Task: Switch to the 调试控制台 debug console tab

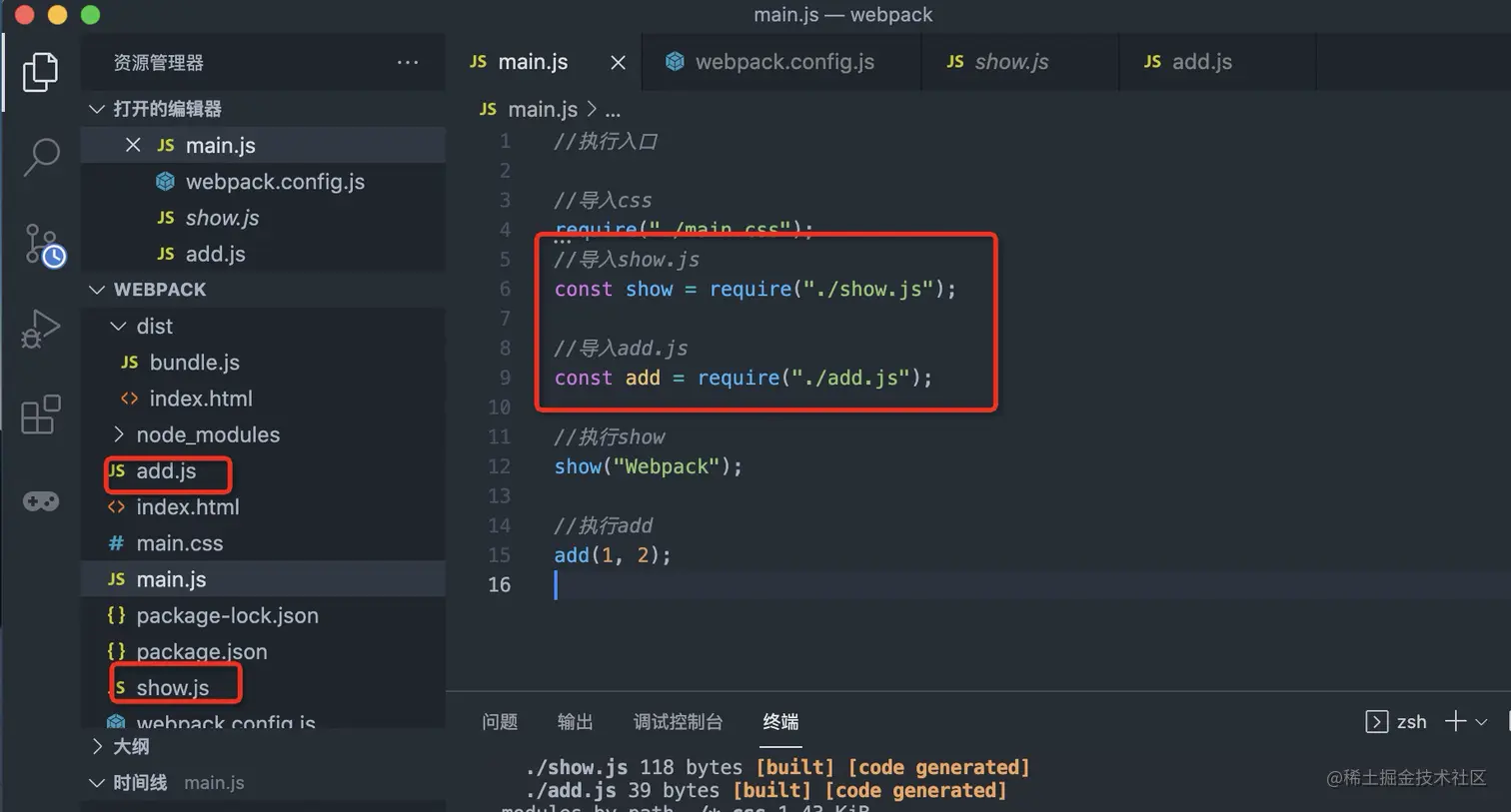Action: coord(679,722)
